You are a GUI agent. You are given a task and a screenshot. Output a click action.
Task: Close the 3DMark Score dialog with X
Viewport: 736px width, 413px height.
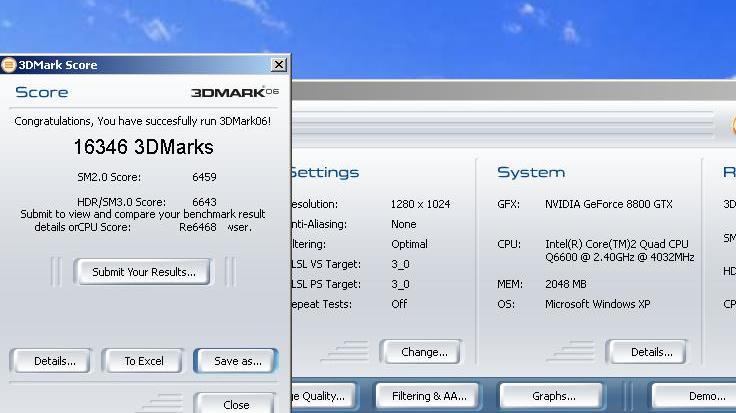279,65
